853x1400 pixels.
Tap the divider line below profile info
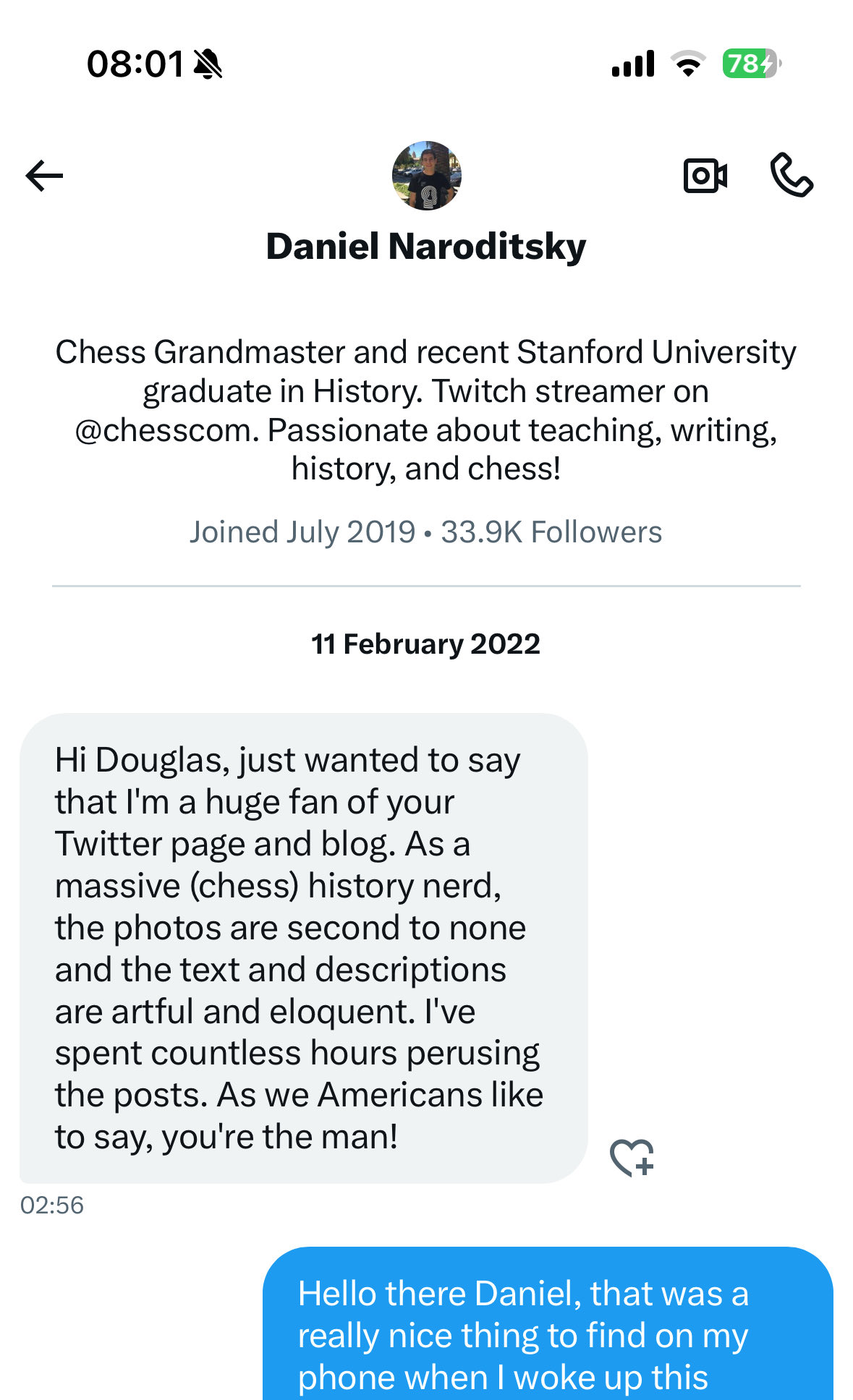tap(426, 586)
